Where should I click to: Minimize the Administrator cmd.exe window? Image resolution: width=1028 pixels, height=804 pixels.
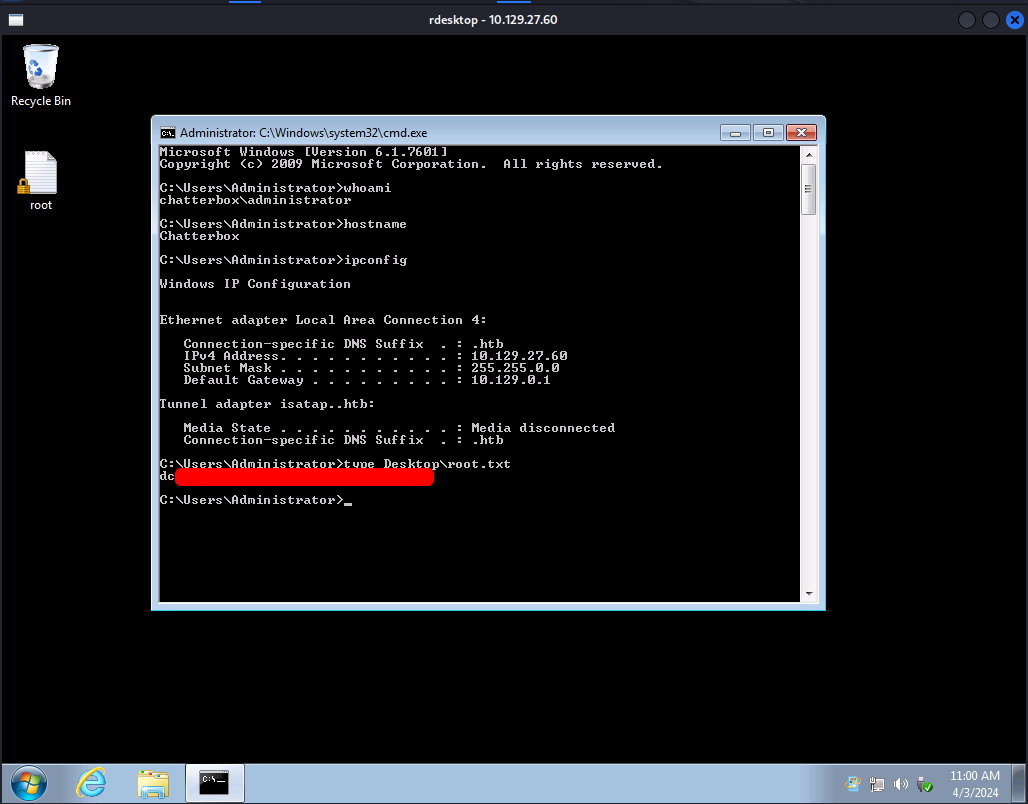(735, 132)
